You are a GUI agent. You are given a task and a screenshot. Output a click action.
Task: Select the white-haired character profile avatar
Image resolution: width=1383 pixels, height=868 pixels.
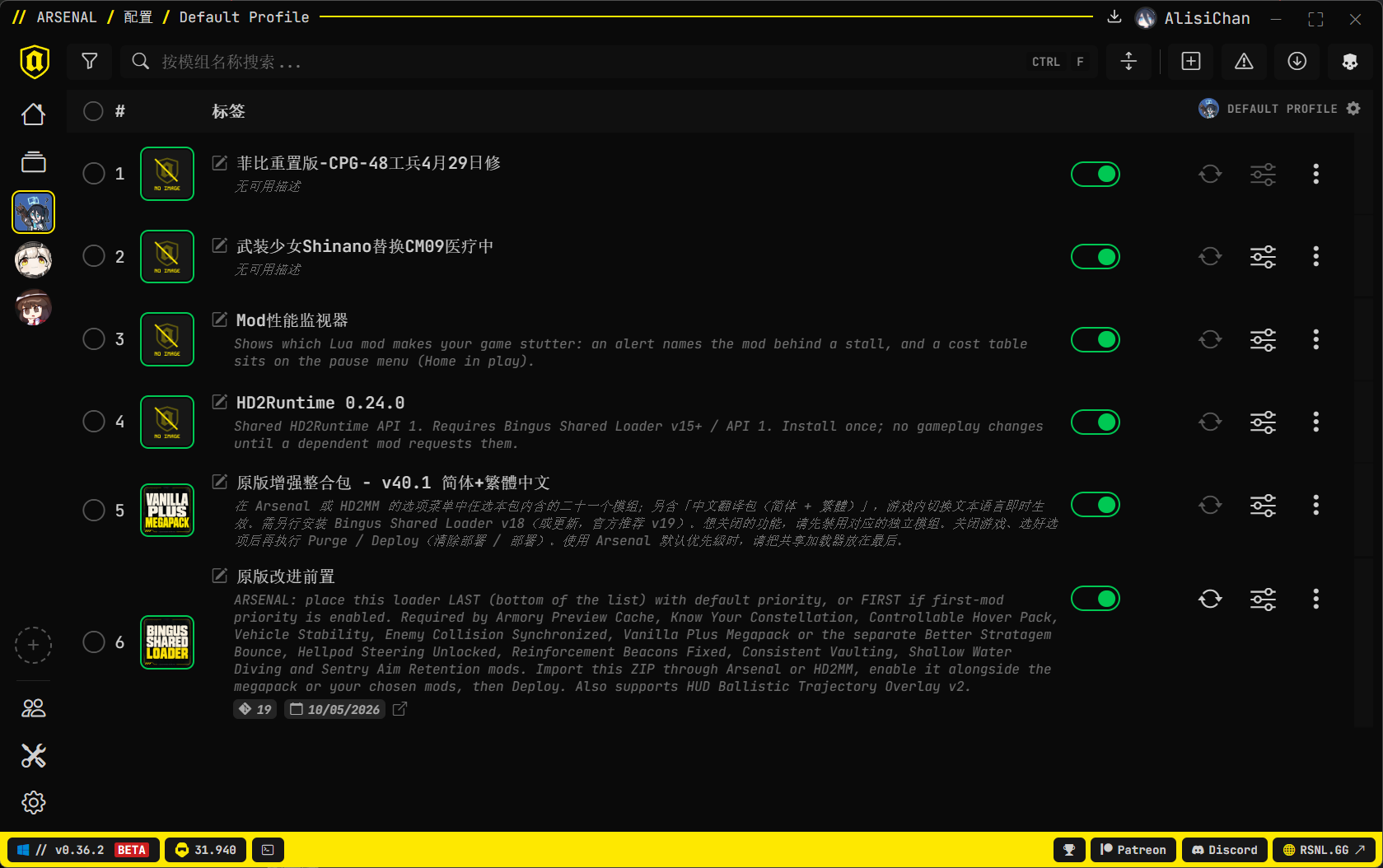click(34, 260)
